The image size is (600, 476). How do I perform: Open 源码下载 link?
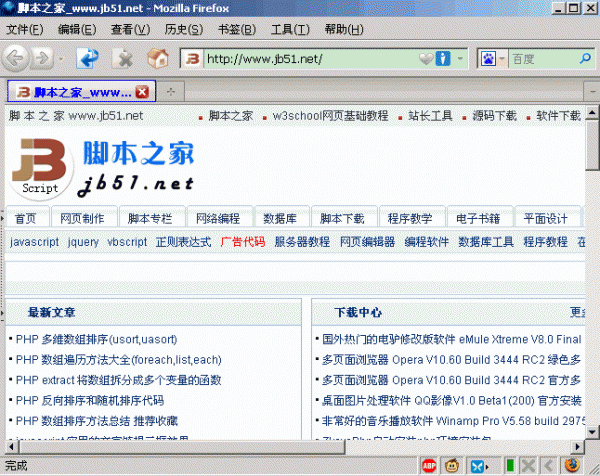(494, 116)
